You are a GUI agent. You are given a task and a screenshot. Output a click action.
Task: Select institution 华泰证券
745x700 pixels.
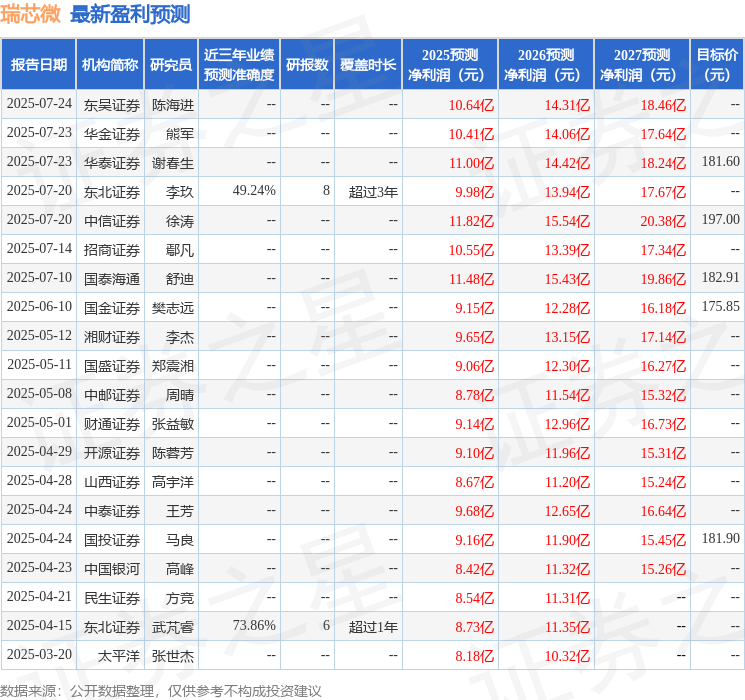pyautogui.click(x=112, y=163)
